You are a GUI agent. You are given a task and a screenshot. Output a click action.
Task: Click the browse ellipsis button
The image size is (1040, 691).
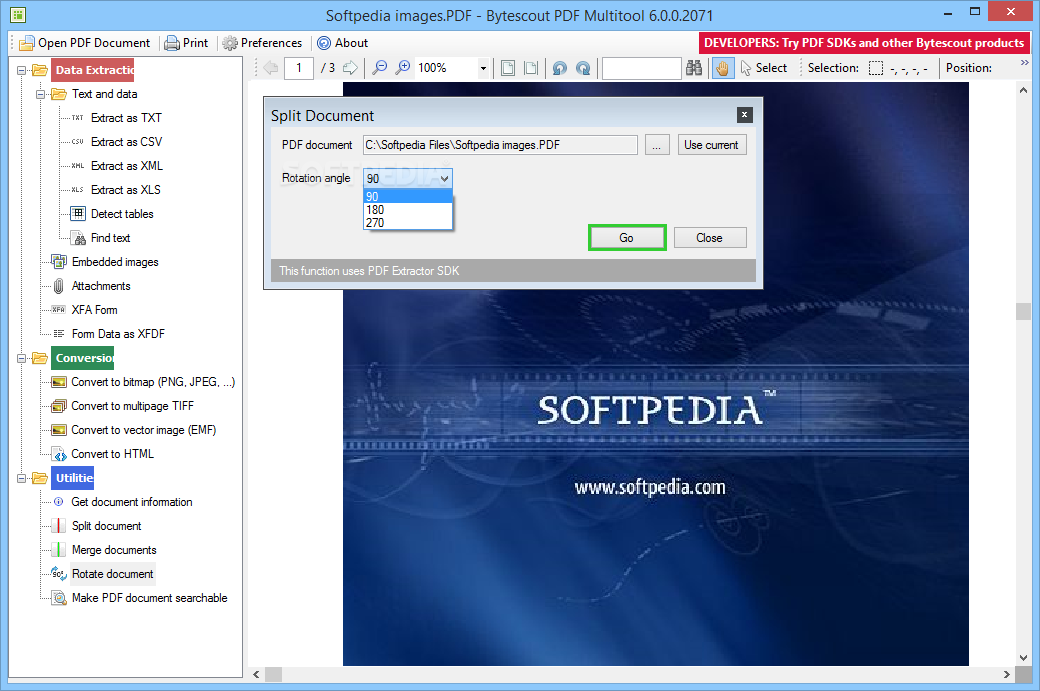(x=657, y=145)
